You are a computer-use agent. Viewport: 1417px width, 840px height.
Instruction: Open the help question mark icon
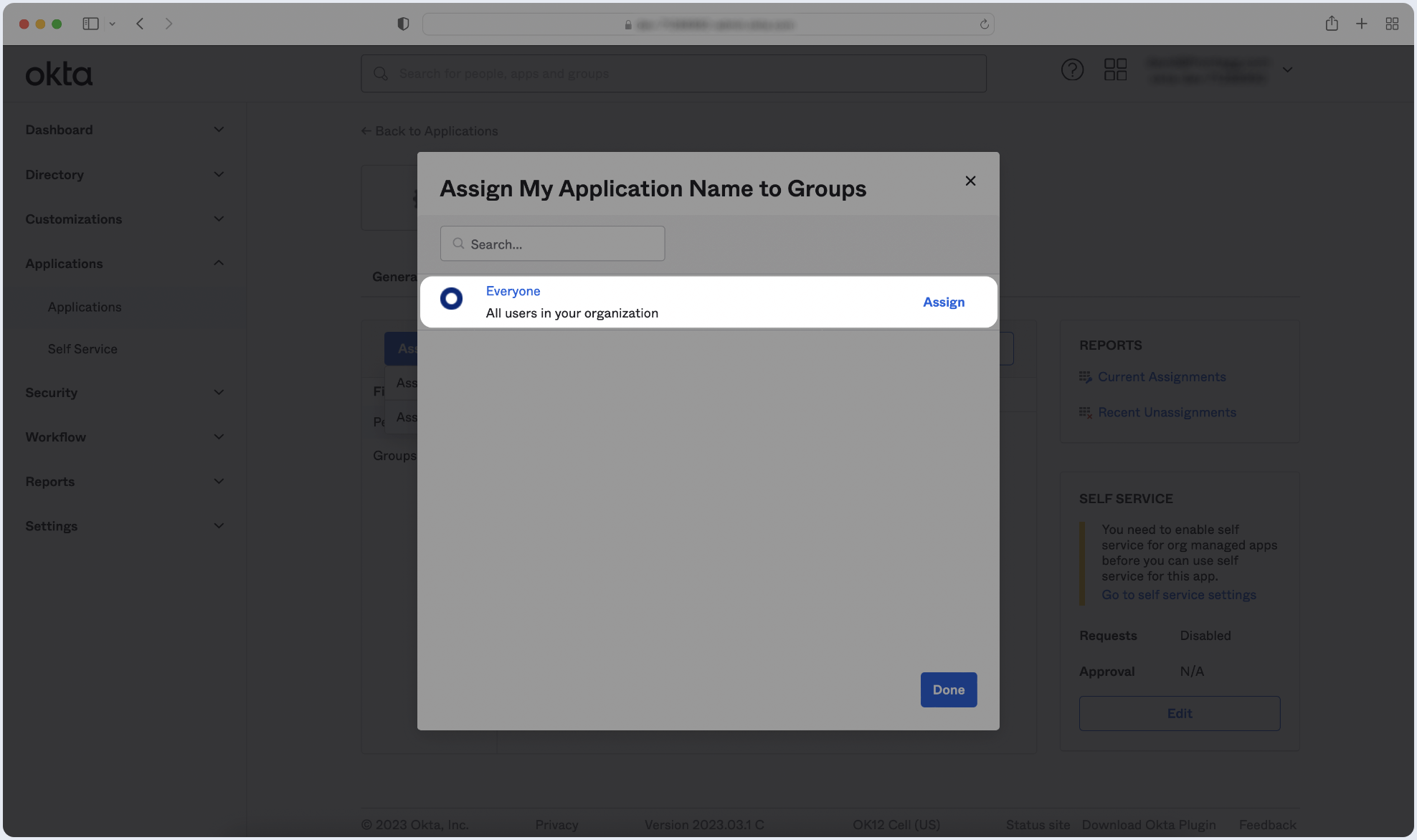[1072, 70]
